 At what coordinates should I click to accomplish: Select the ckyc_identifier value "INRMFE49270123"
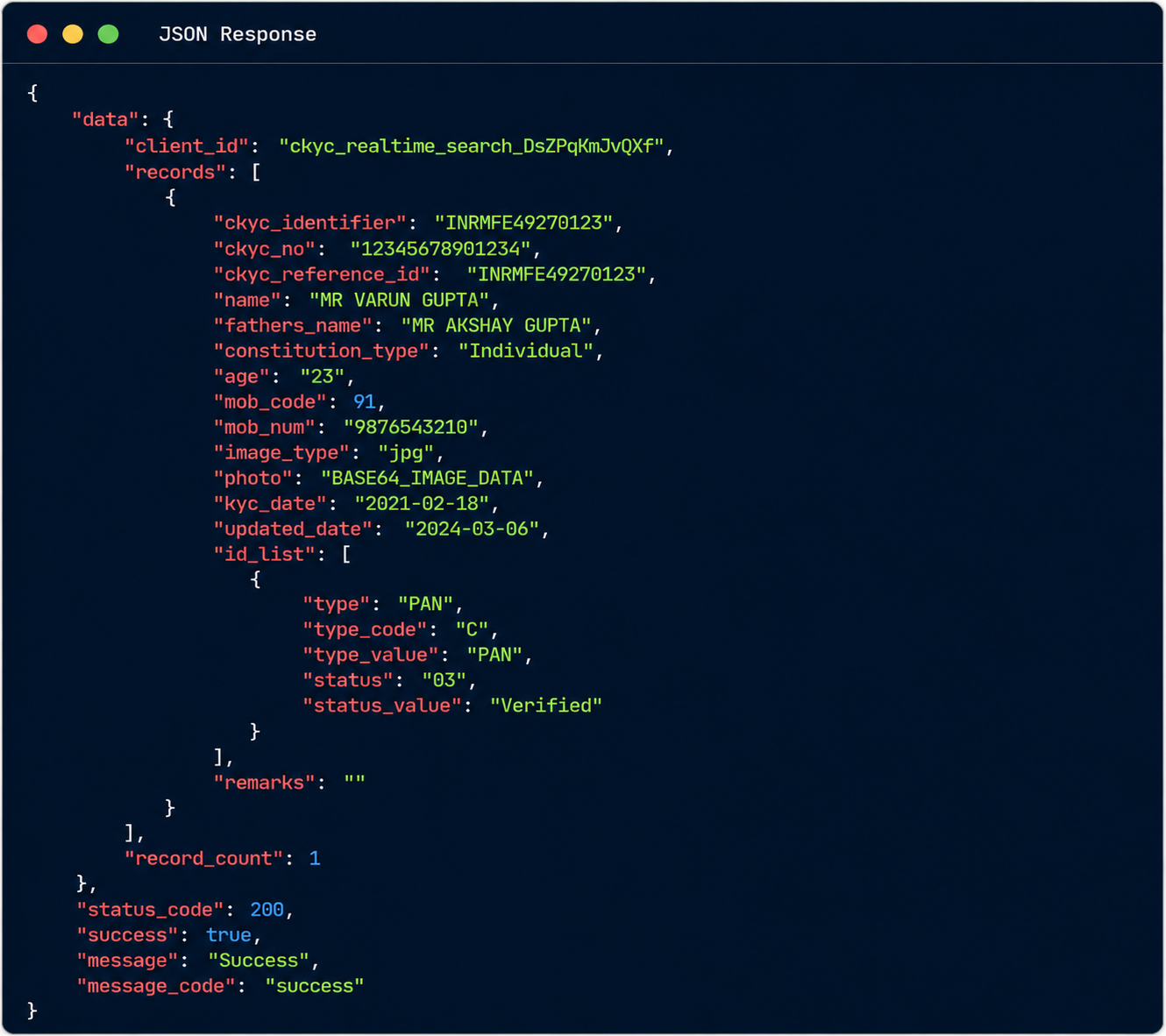coord(523,223)
